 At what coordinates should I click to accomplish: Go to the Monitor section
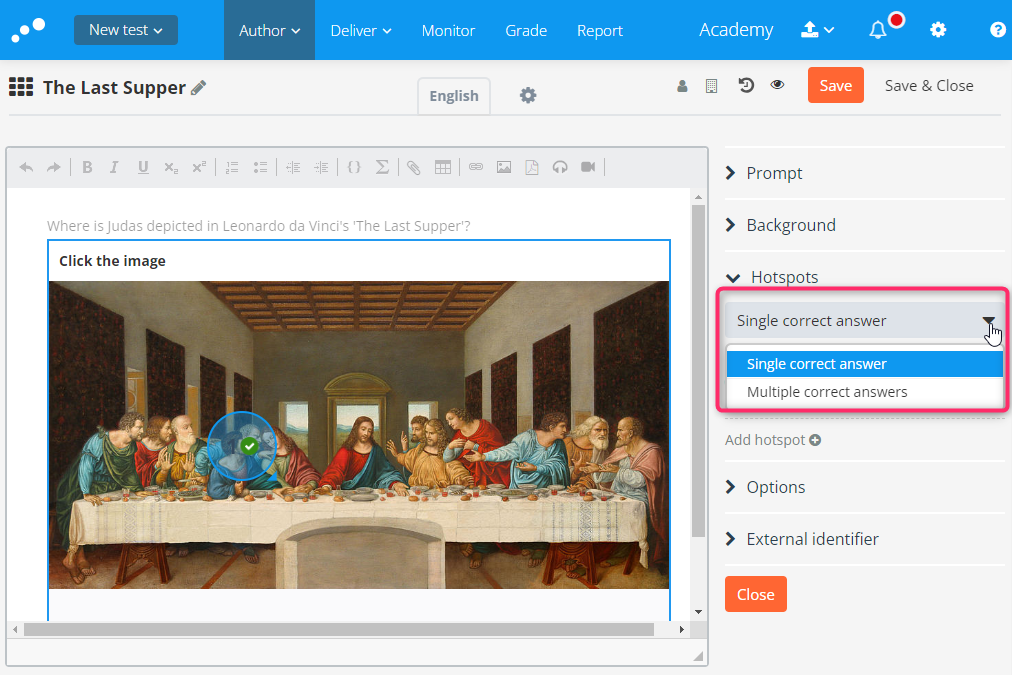point(448,30)
